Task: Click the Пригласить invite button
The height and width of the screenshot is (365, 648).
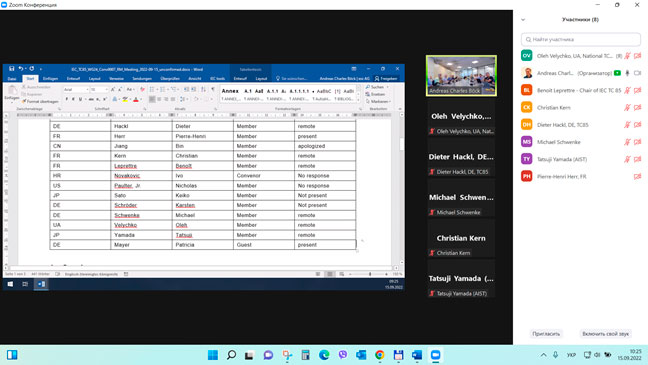Action: [546, 334]
